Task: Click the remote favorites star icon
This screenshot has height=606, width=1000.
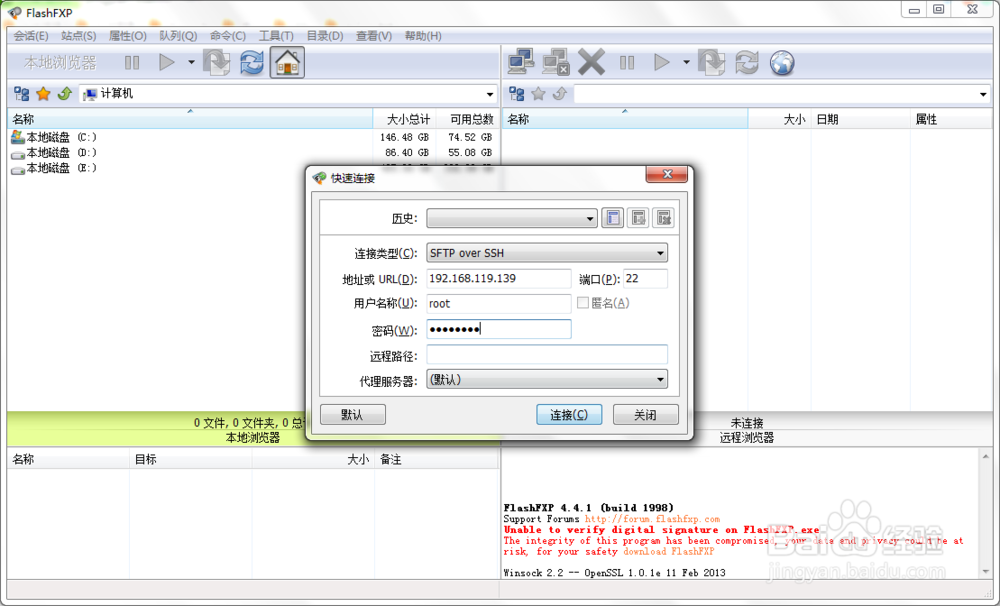Action: click(x=538, y=94)
